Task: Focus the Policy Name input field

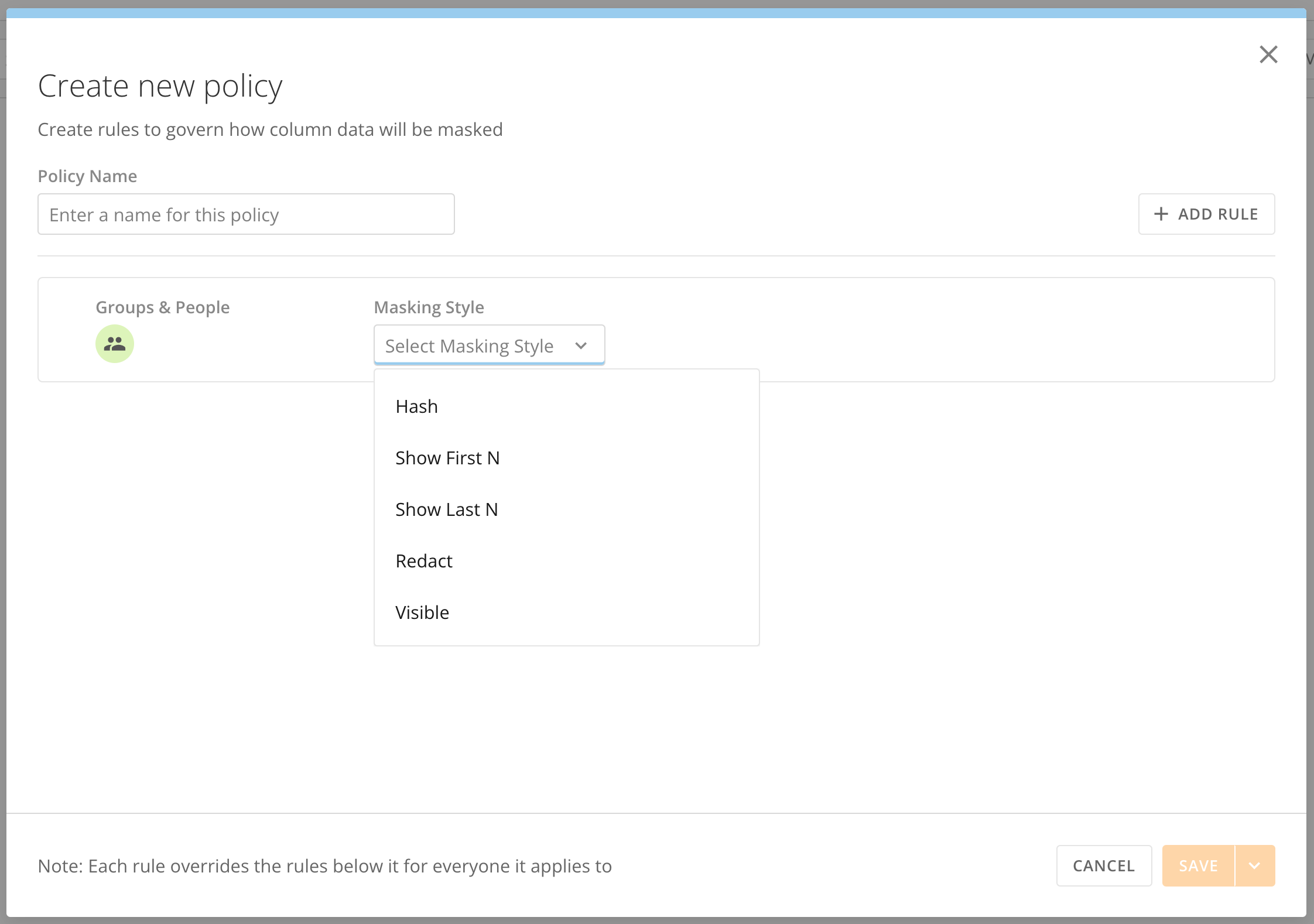Action: 246,214
